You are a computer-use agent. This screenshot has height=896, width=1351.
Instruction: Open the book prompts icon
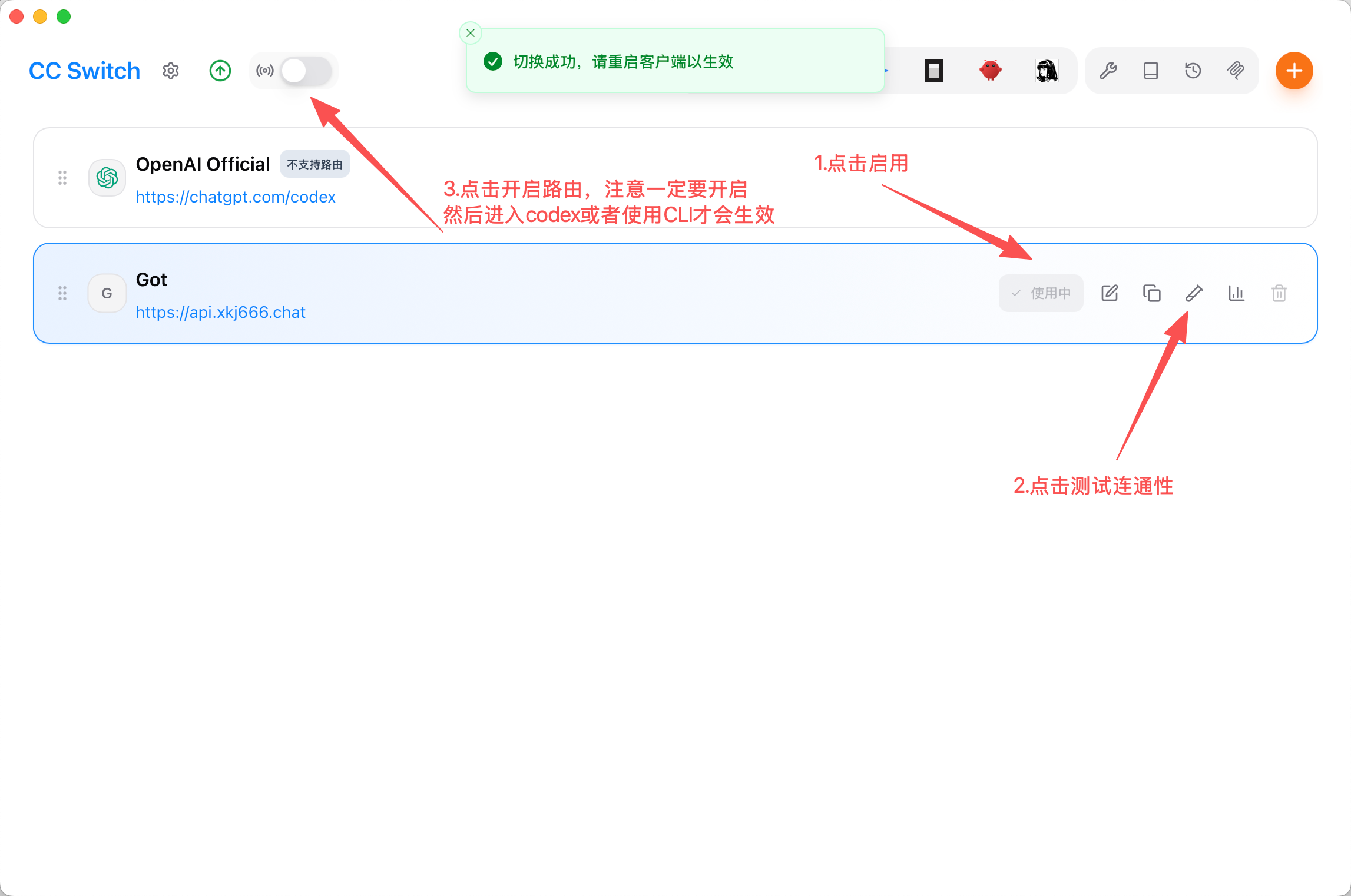[1151, 71]
